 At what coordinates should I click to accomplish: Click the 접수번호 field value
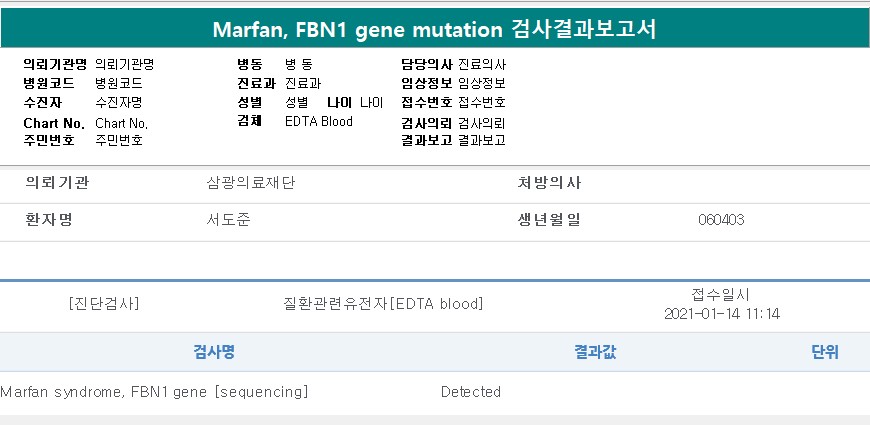(481, 102)
